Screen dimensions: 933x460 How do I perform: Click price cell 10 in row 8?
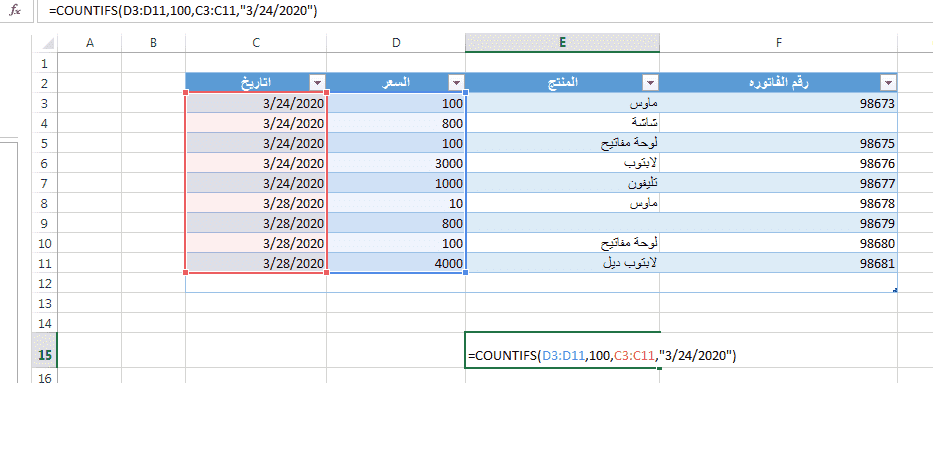pos(396,203)
